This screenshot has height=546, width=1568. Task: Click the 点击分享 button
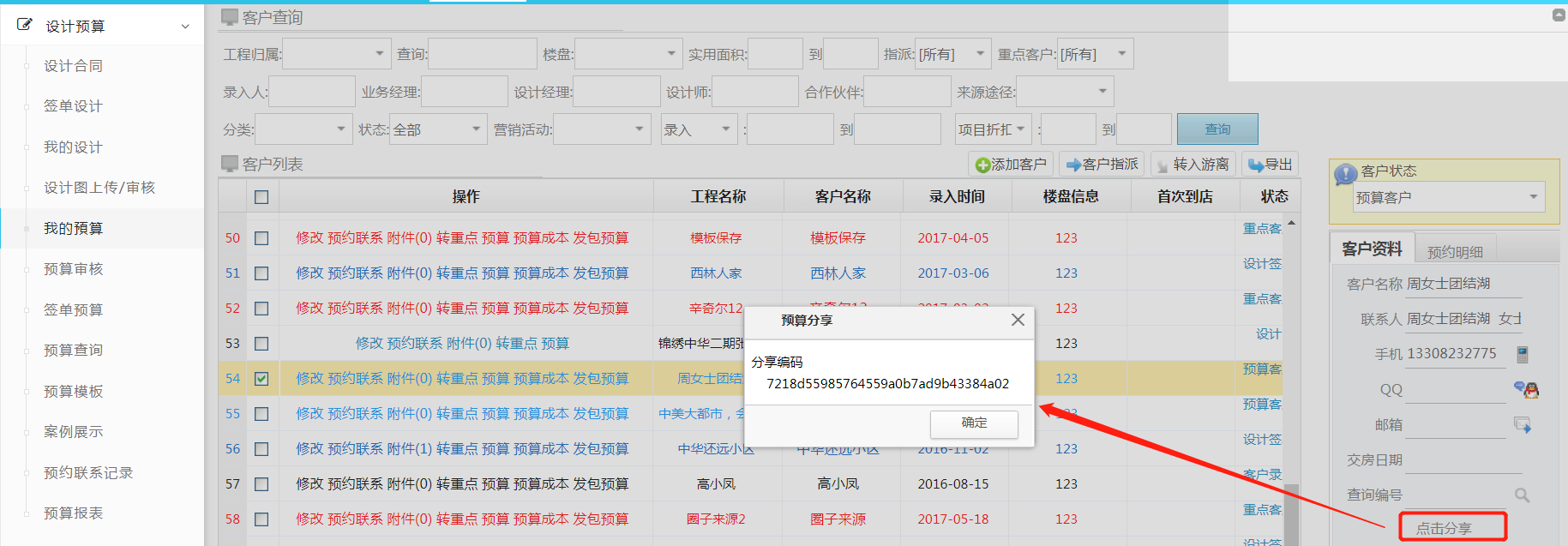1452,527
